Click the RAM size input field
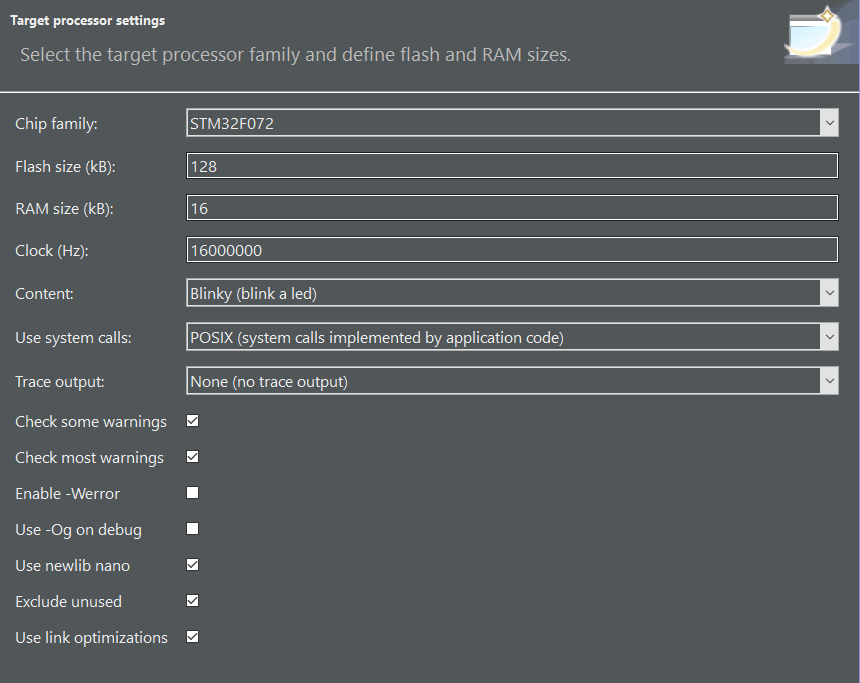This screenshot has width=860, height=683. click(x=512, y=208)
